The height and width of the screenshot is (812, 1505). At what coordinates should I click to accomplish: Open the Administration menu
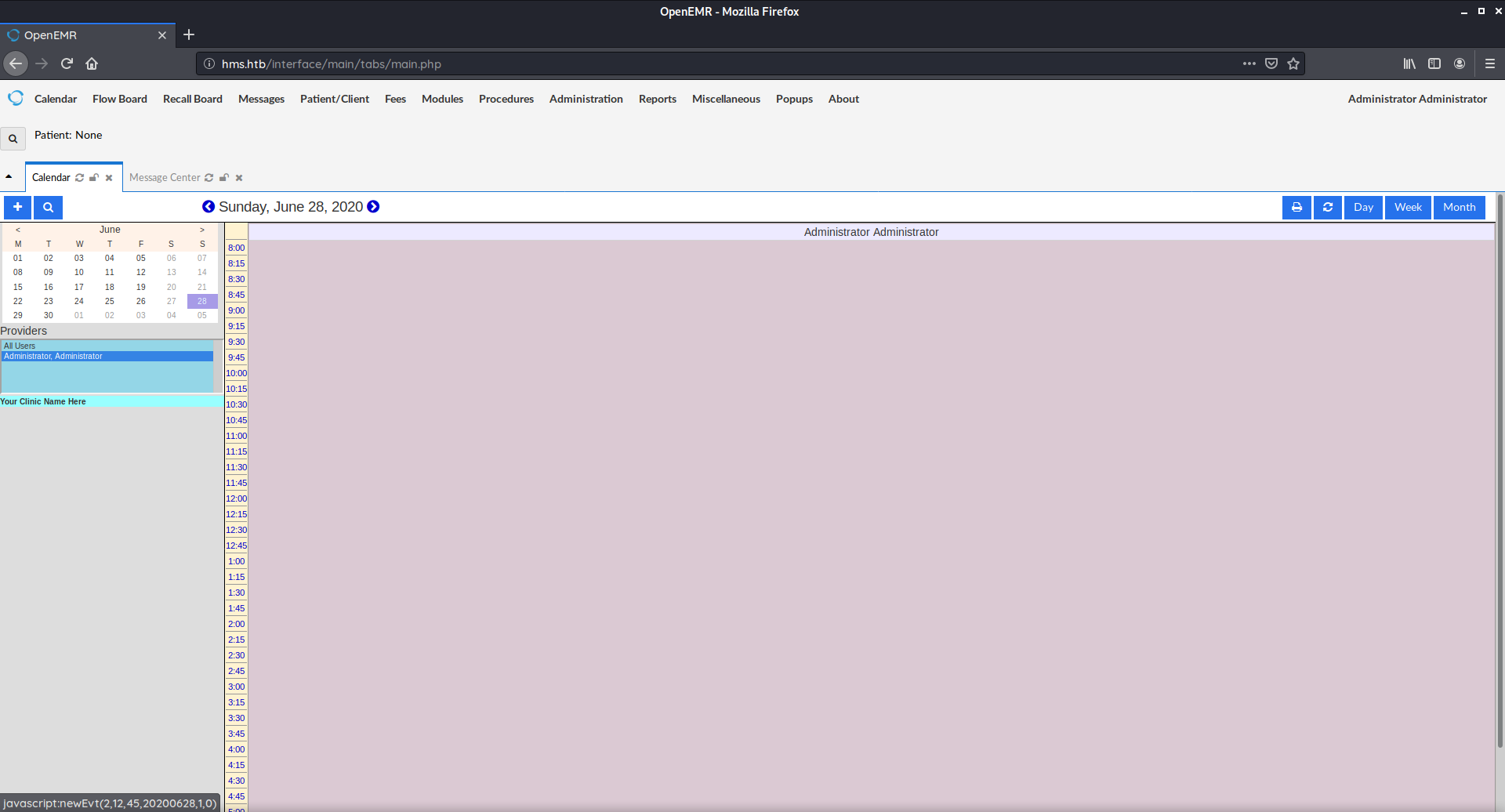pos(586,99)
